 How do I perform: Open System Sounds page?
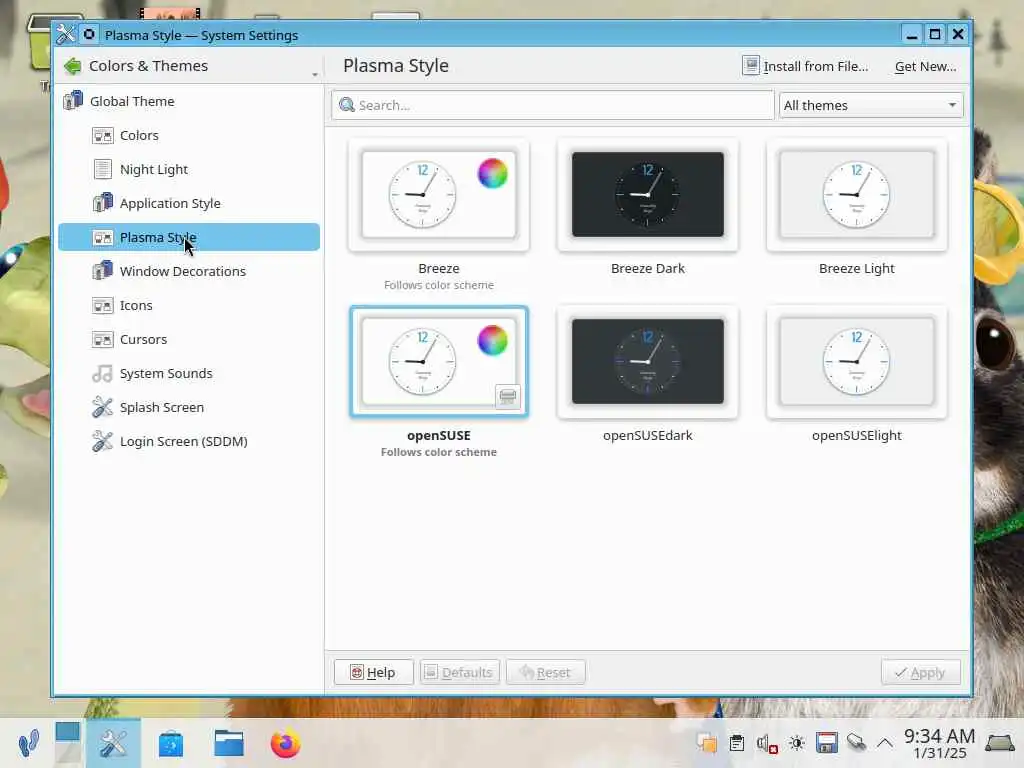click(189, 373)
